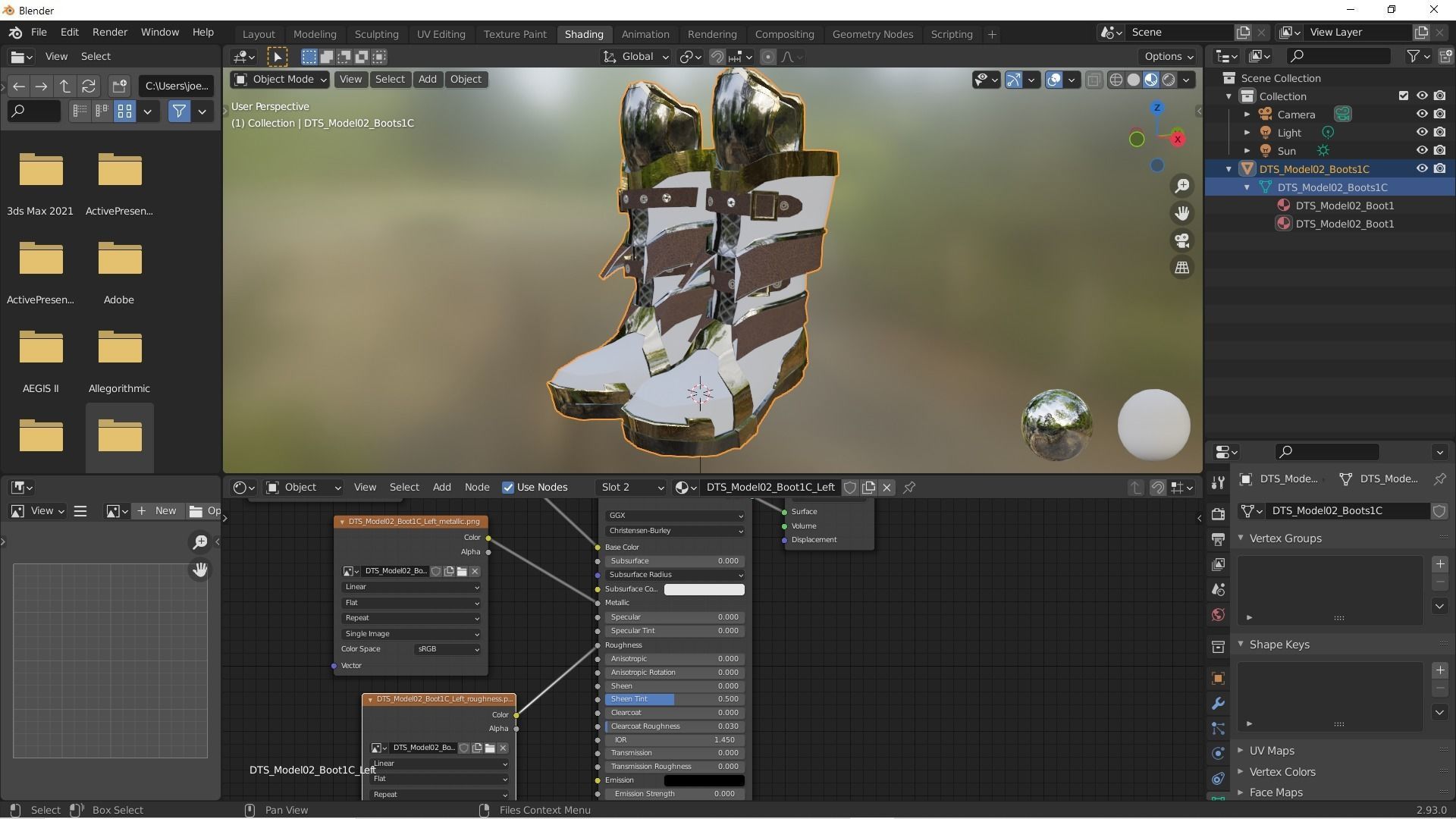The image size is (1456, 819).
Task: Disable Sun in renders camera icon
Action: pos(1440,151)
